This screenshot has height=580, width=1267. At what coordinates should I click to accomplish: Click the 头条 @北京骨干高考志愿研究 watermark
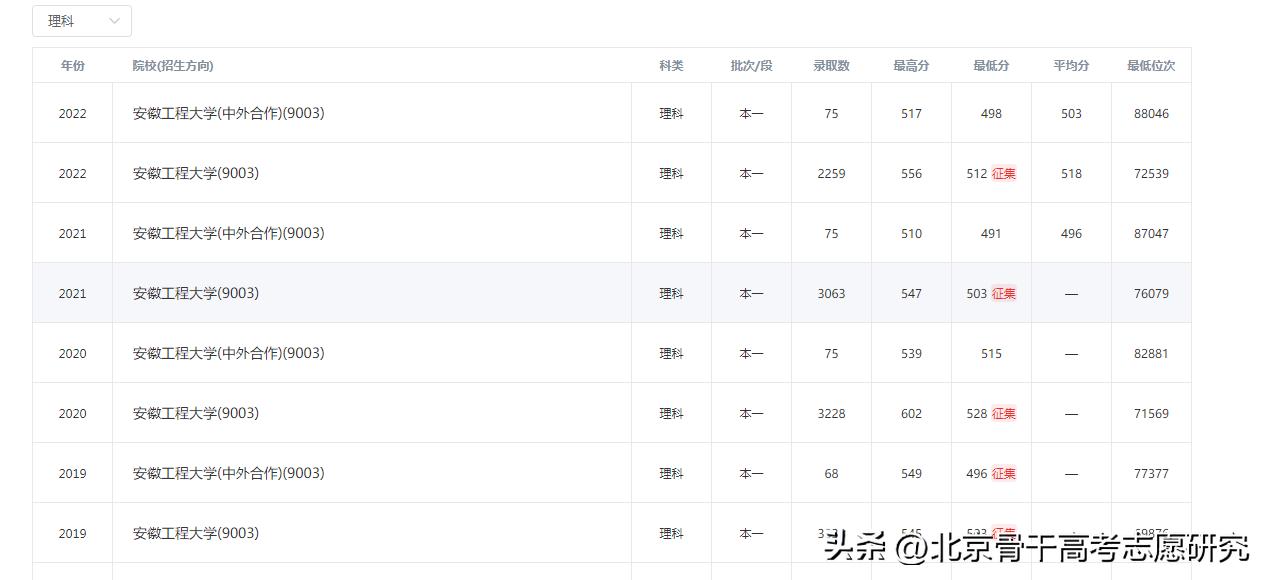point(1037,548)
